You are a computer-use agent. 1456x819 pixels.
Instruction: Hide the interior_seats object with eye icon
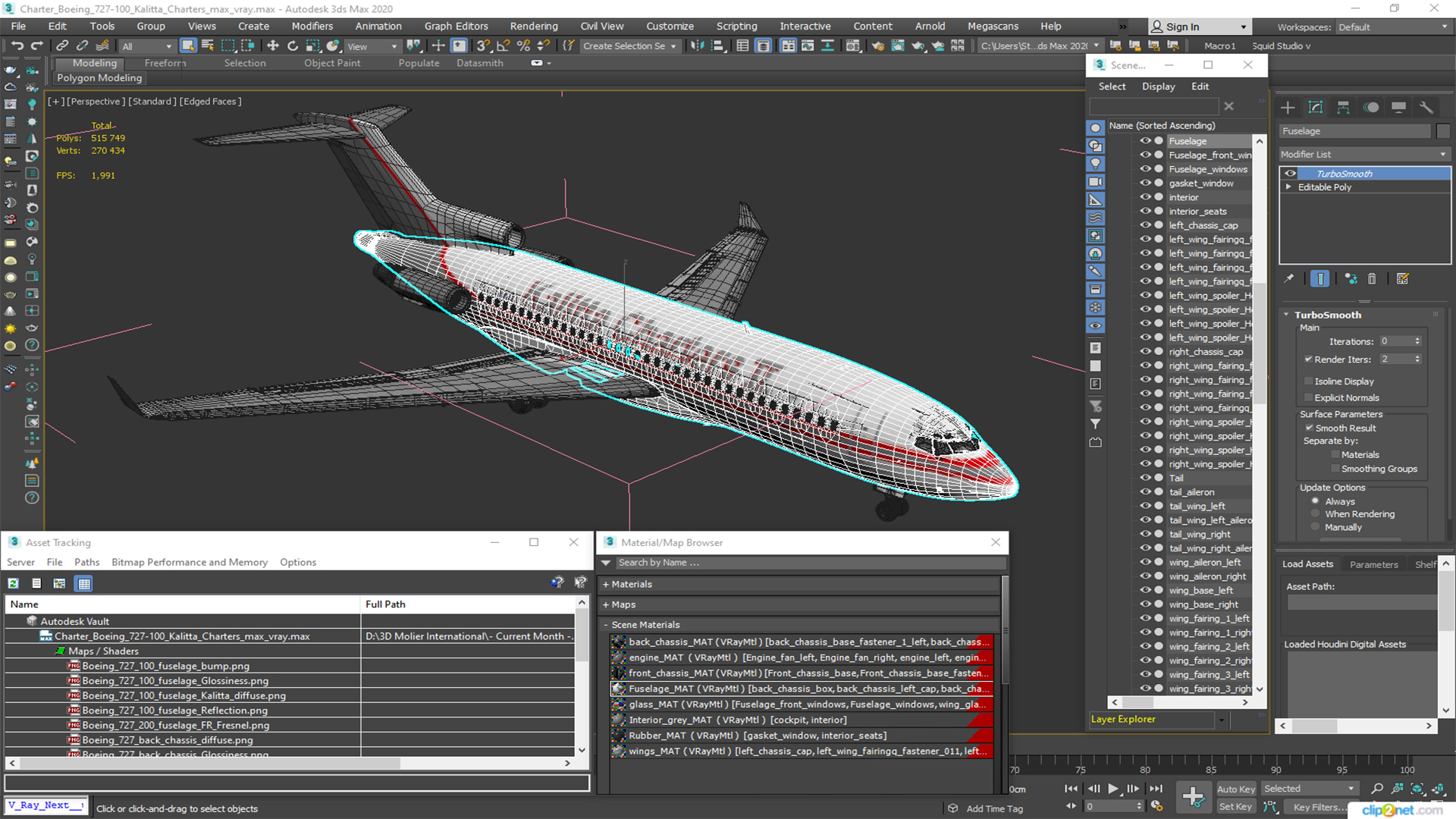1145,212
